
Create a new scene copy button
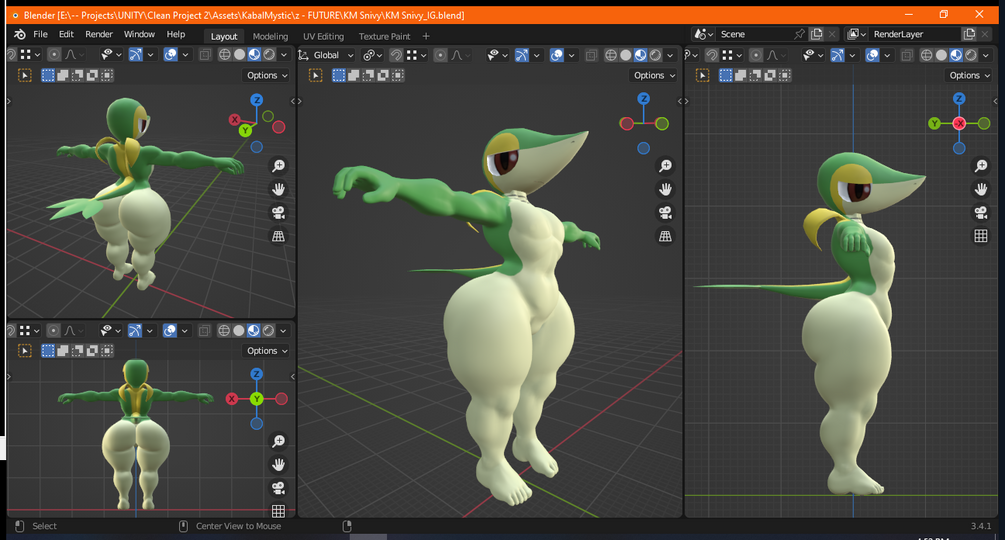coord(816,35)
